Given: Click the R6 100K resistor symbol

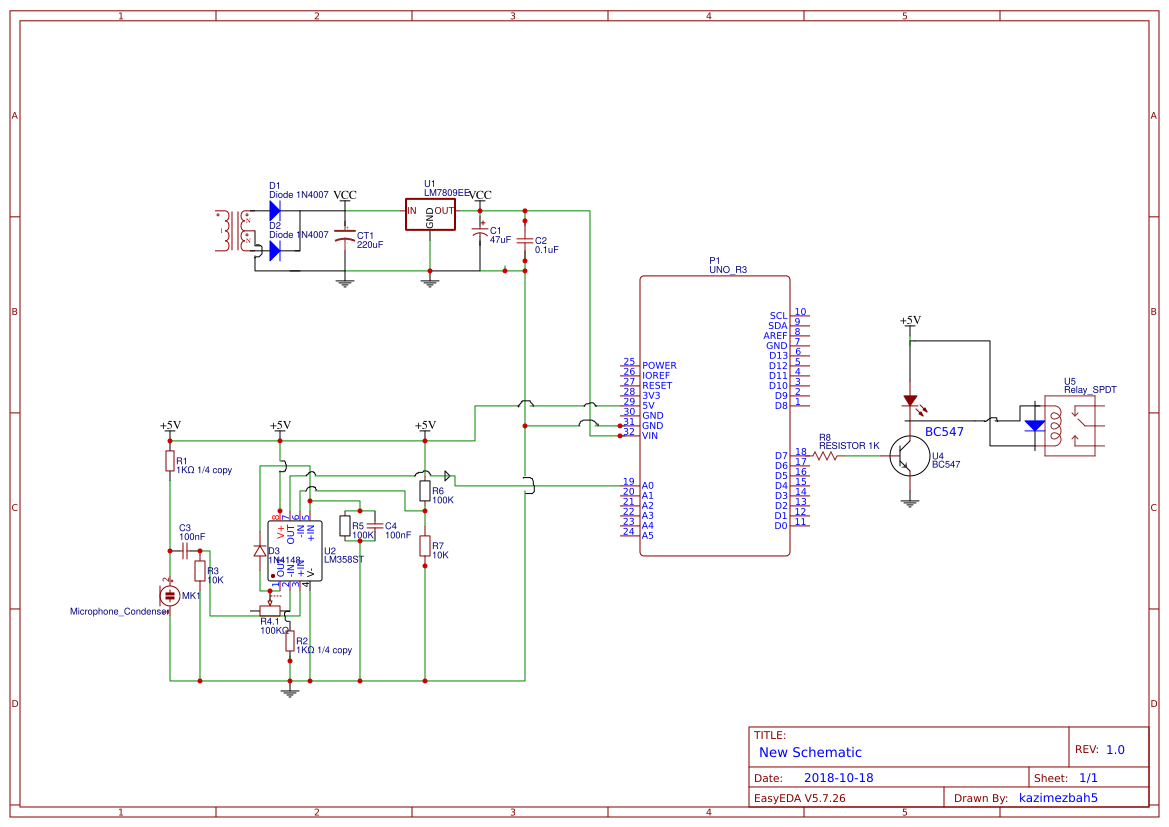Looking at the screenshot, I should 425,491.
